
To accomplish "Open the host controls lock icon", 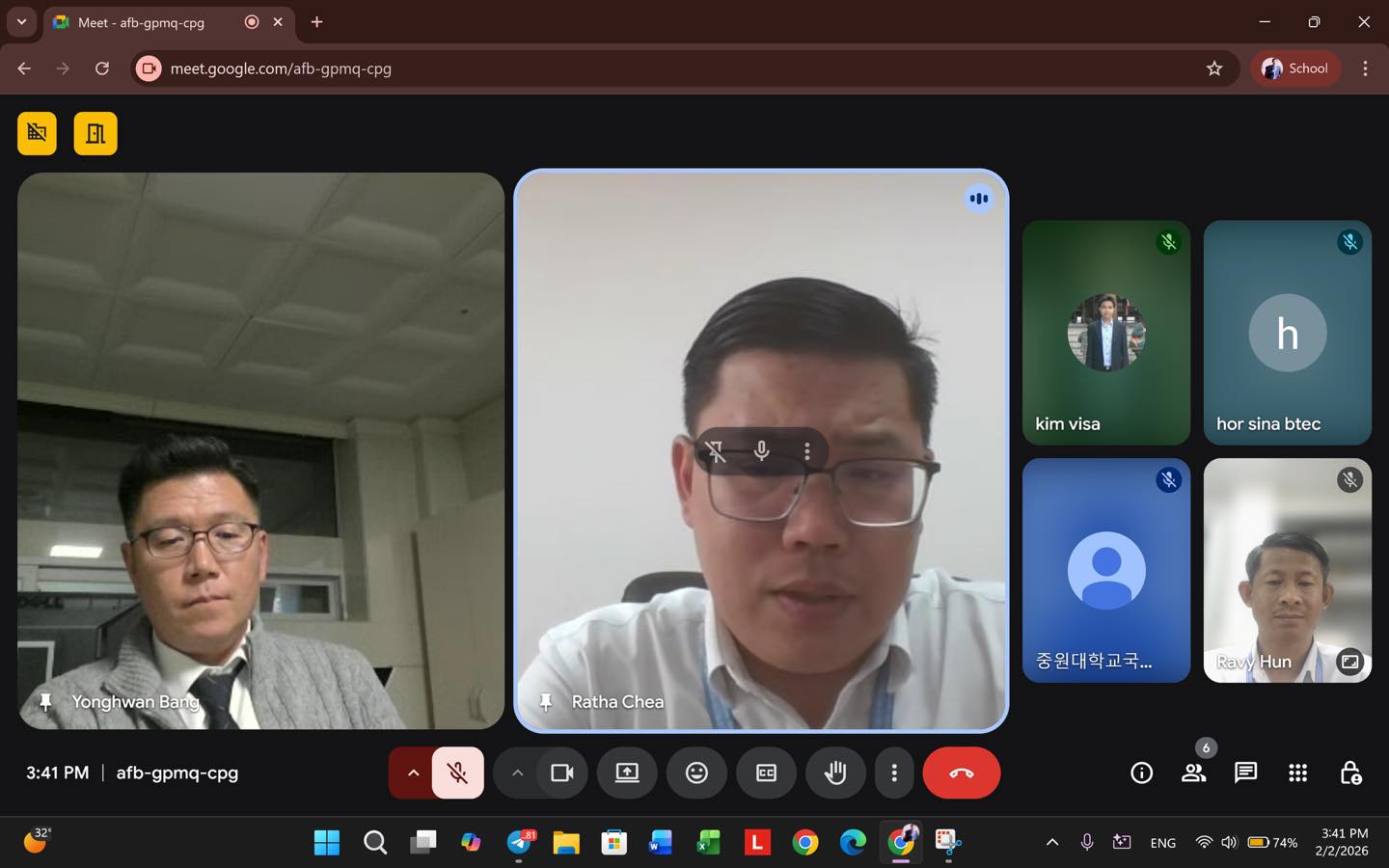I will [1350, 773].
